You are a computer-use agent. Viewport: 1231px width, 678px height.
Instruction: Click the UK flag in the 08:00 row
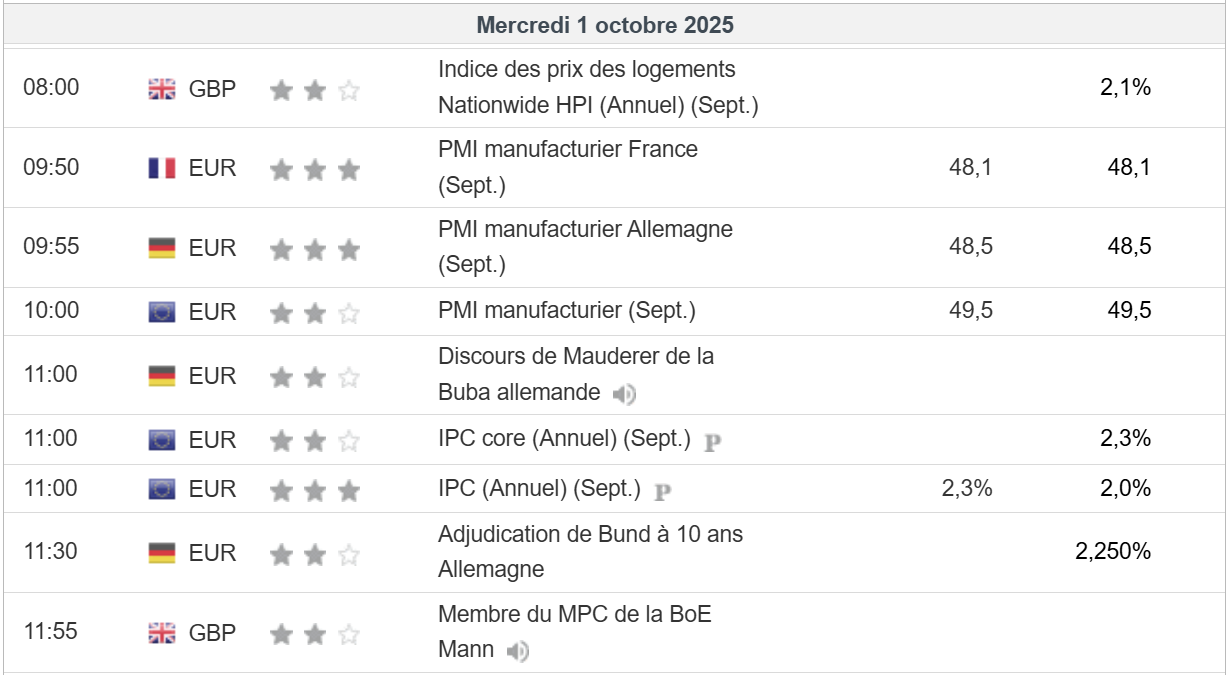(161, 89)
